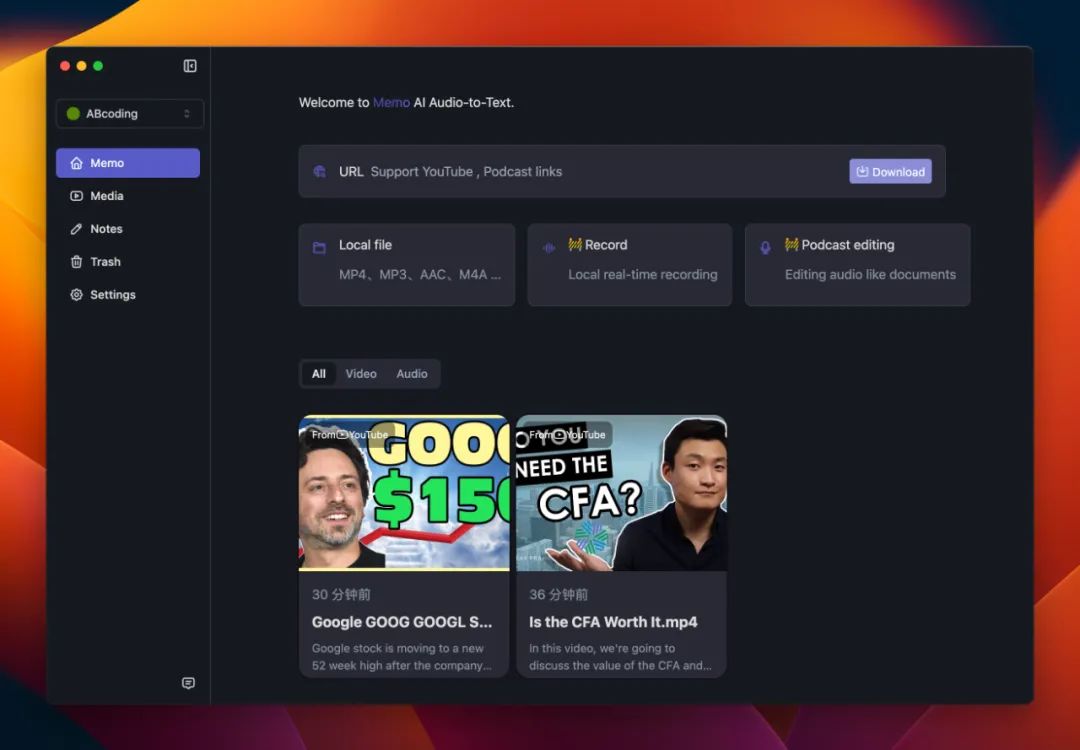Expand the ABcoding workspace dropdown
The width and height of the screenshot is (1080, 750).
pos(186,114)
